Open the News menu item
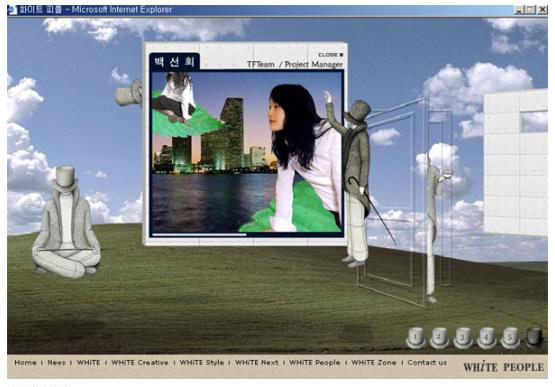The width and height of the screenshot is (555, 387). [x=56, y=363]
